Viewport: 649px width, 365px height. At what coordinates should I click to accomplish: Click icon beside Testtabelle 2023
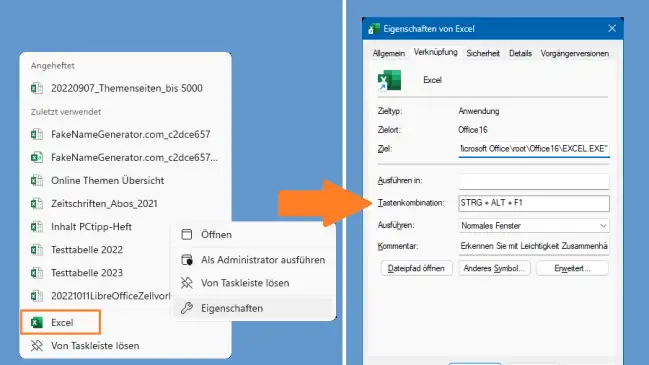coord(36,273)
